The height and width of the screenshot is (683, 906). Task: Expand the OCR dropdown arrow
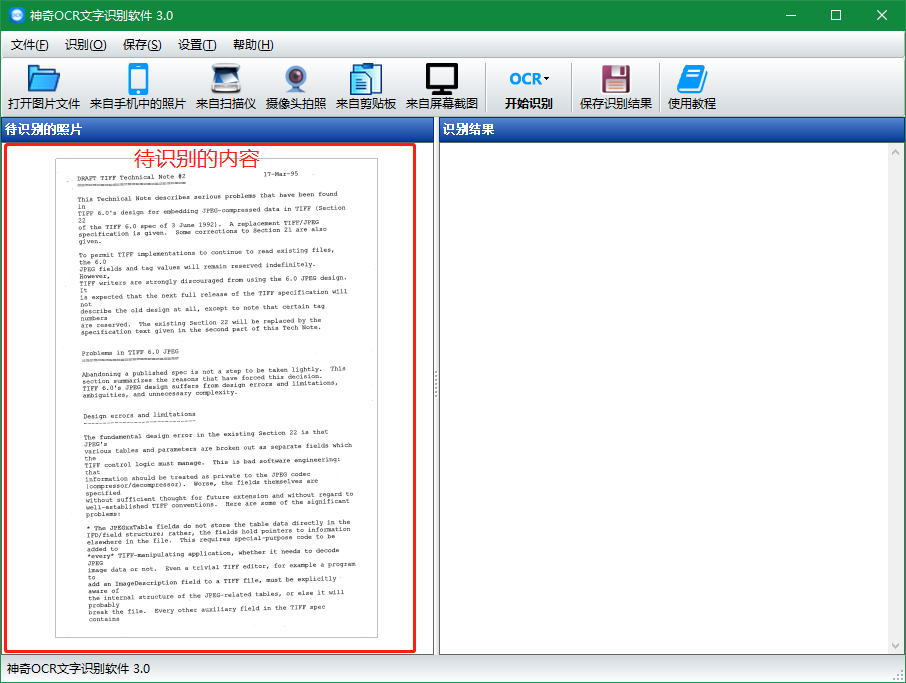coord(547,79)
